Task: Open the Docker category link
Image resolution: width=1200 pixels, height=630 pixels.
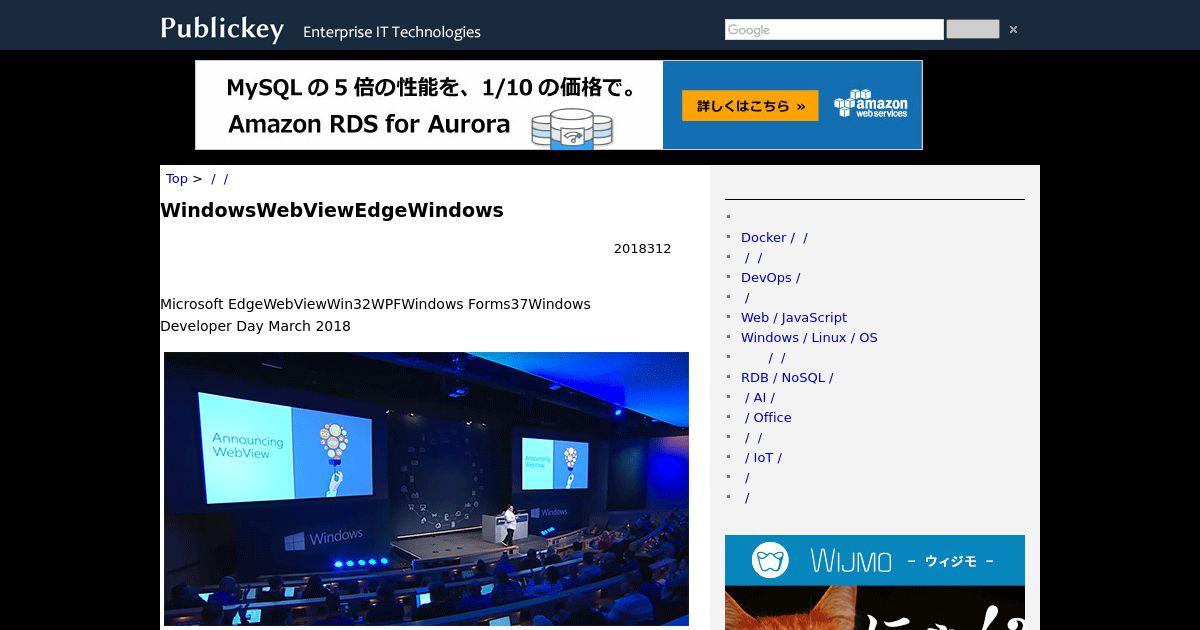Action: click(774, 238)
